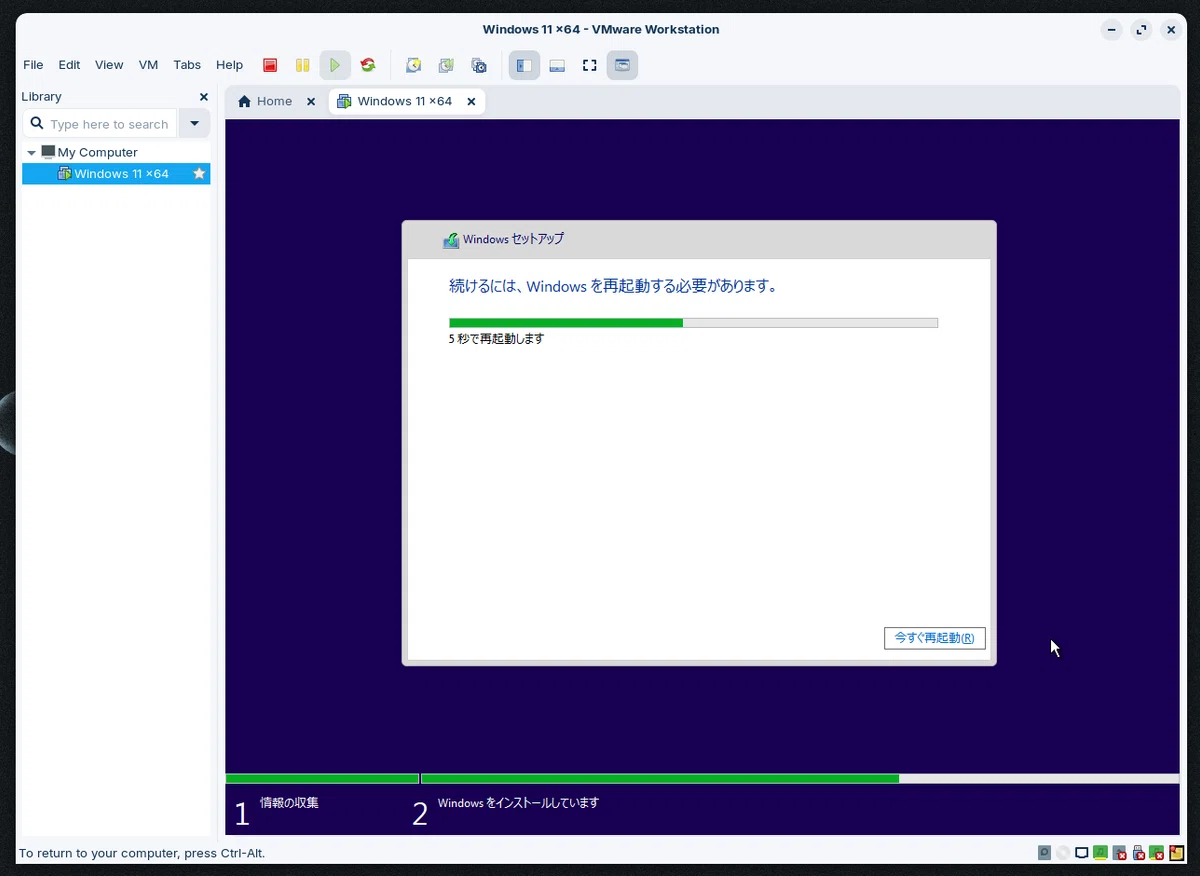The height and width of the screenshot is (876, 1200).
Task: Select Windows 11 x64 in Library tree
Action: (116, 174)
